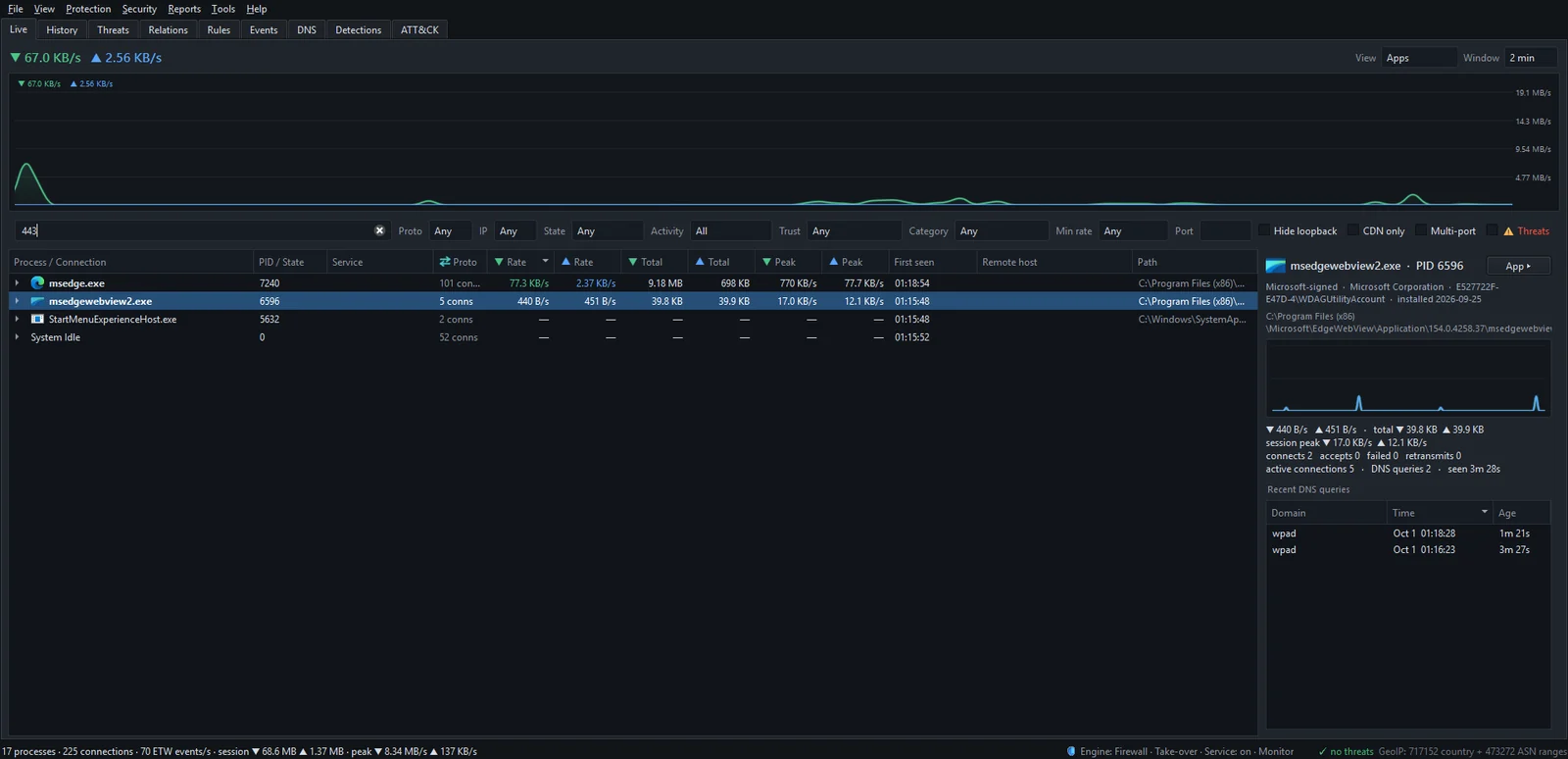
Task: Expand the msedgewebview2.exe process row
Action: pyautogui.click(x=17, y=301)
